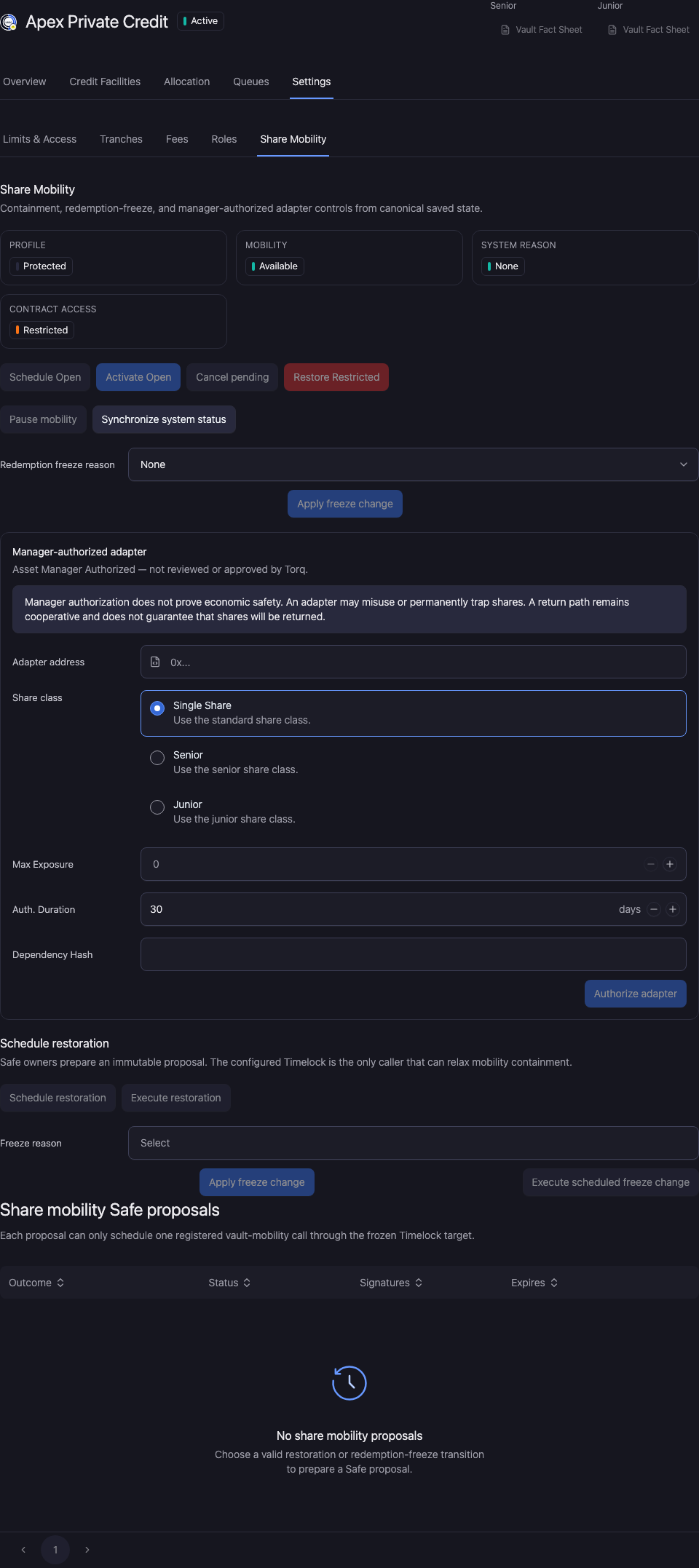Click the document icon beside Junior Vault Fact Sheet
Image resolution: width=699 pixels, height=1568 pixels.
click(612, 30)
